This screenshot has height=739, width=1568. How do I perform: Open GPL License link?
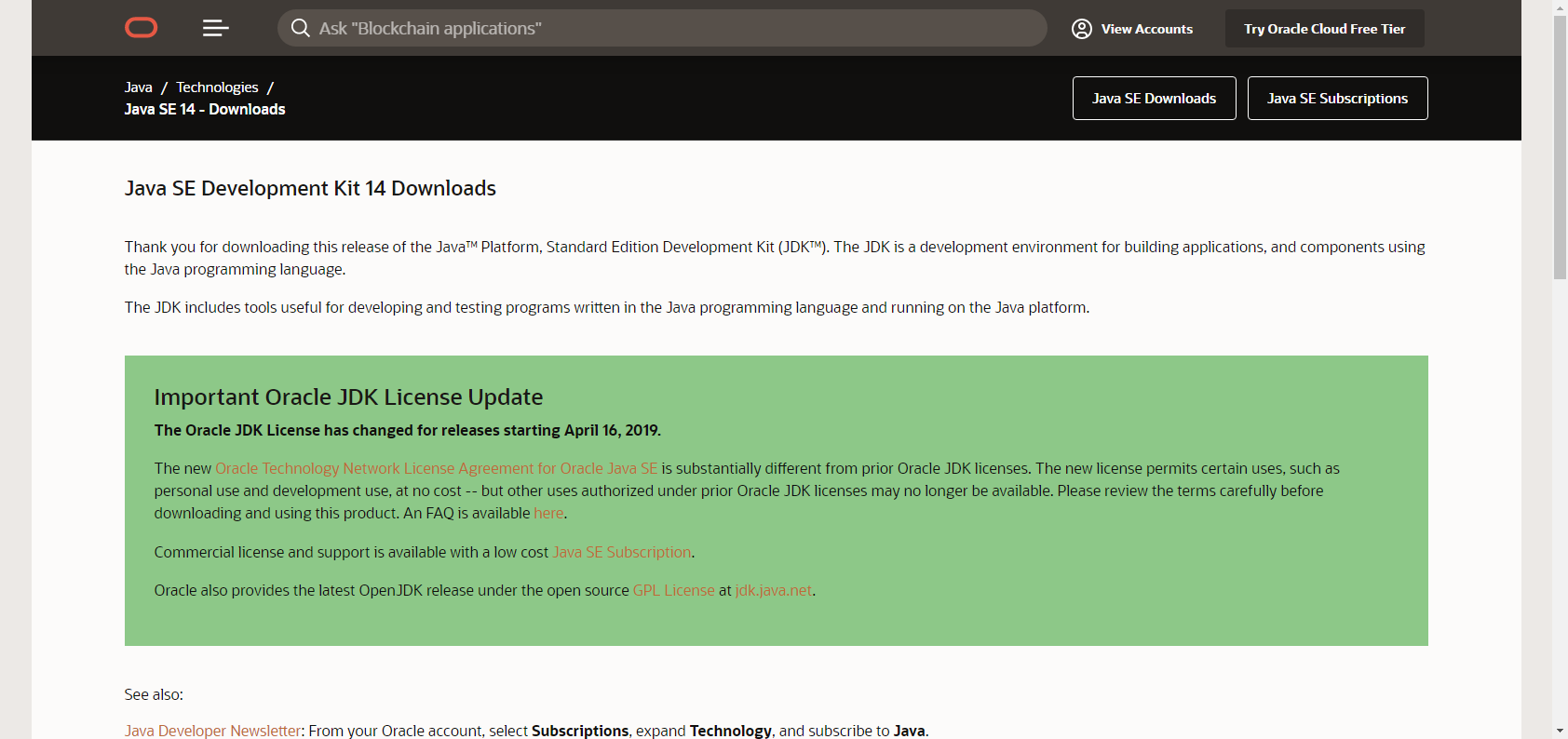(674, 591)
